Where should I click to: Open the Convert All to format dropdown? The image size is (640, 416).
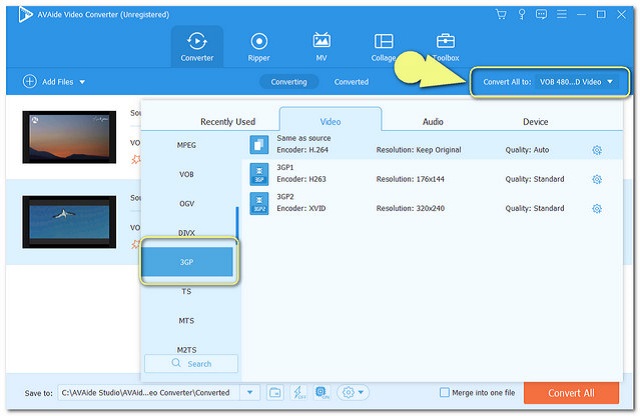tap(576, 82)
